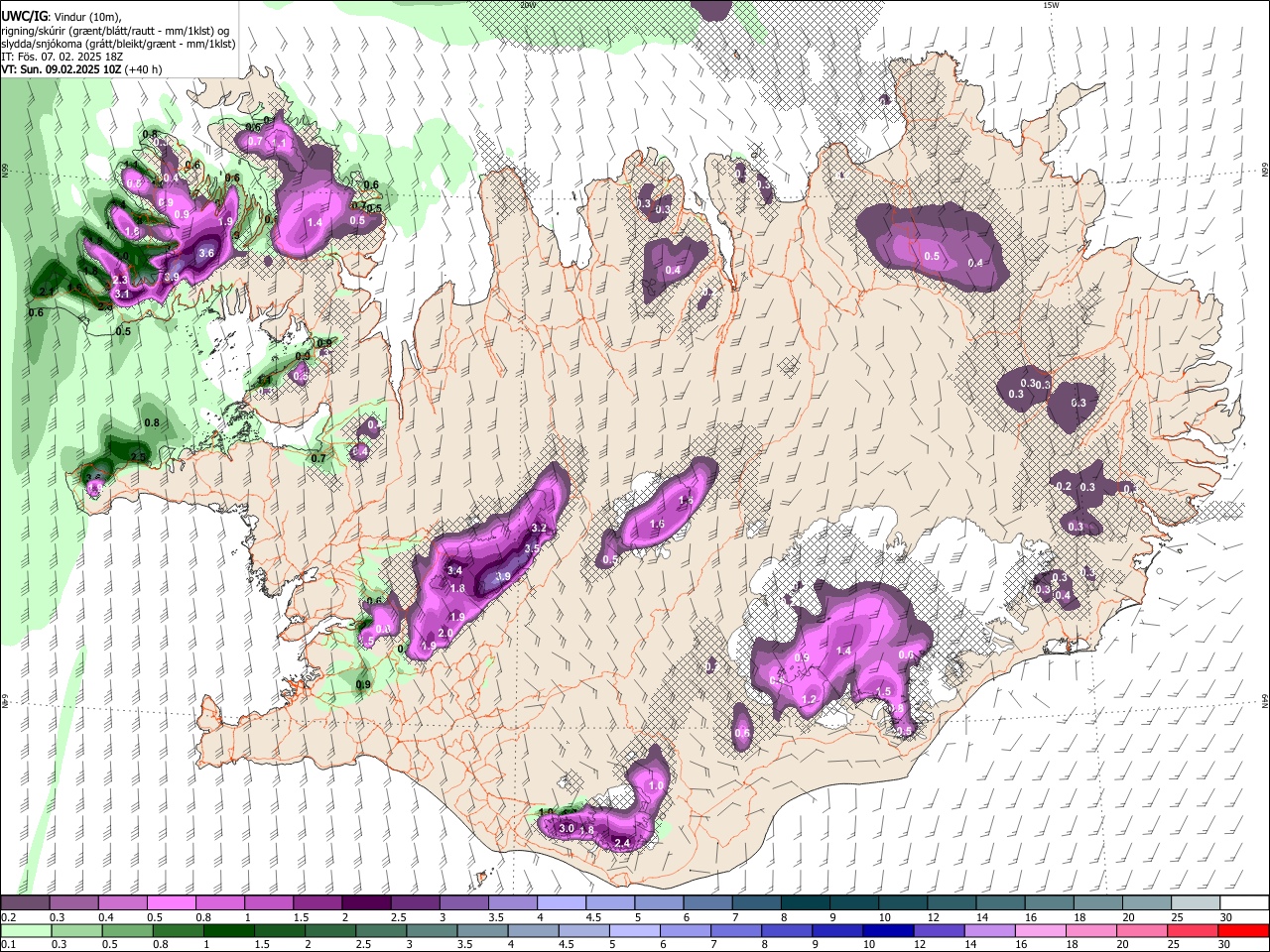The image size is (1270, 952).
Task: Click the 'UWC/IG: Vindur (10m)' title text
Action: [x=62, y=17]
